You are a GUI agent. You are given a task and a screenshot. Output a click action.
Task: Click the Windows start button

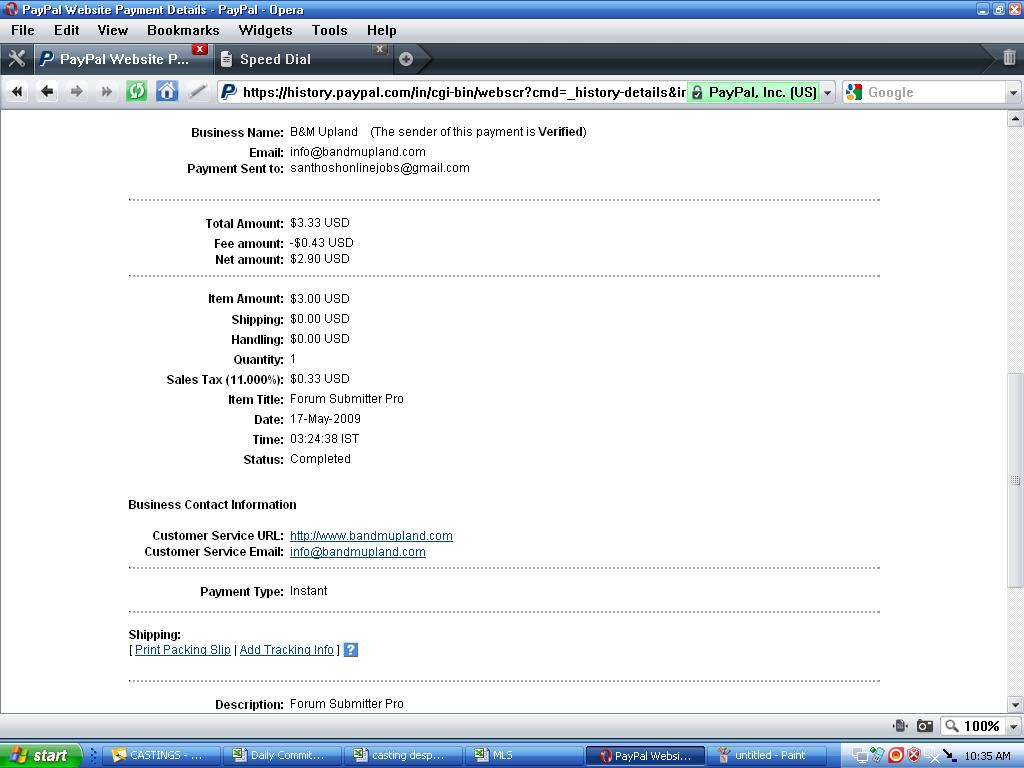[x=40, y=756]
